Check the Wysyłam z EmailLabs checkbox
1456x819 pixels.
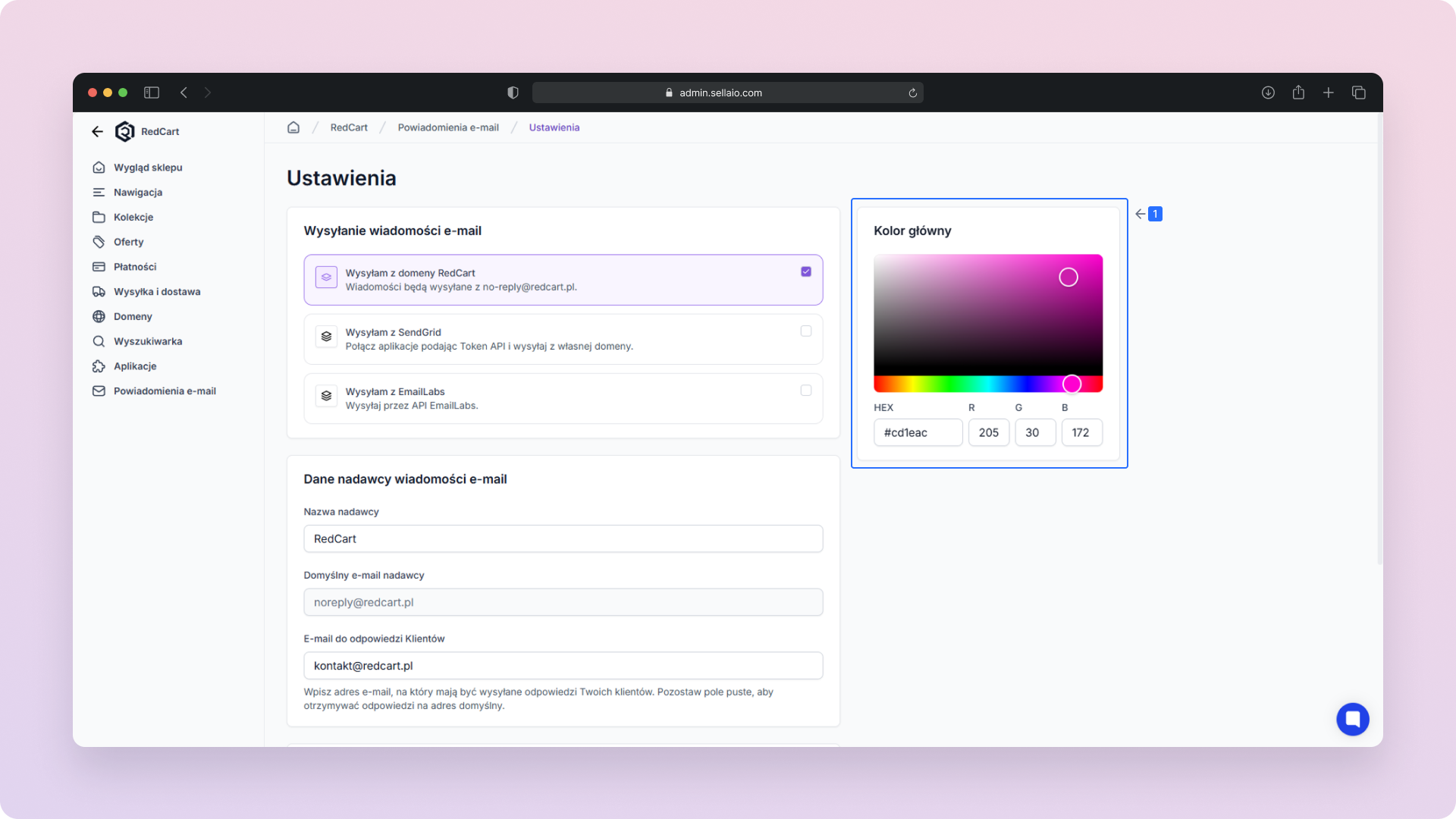click(x=806, y=391)
